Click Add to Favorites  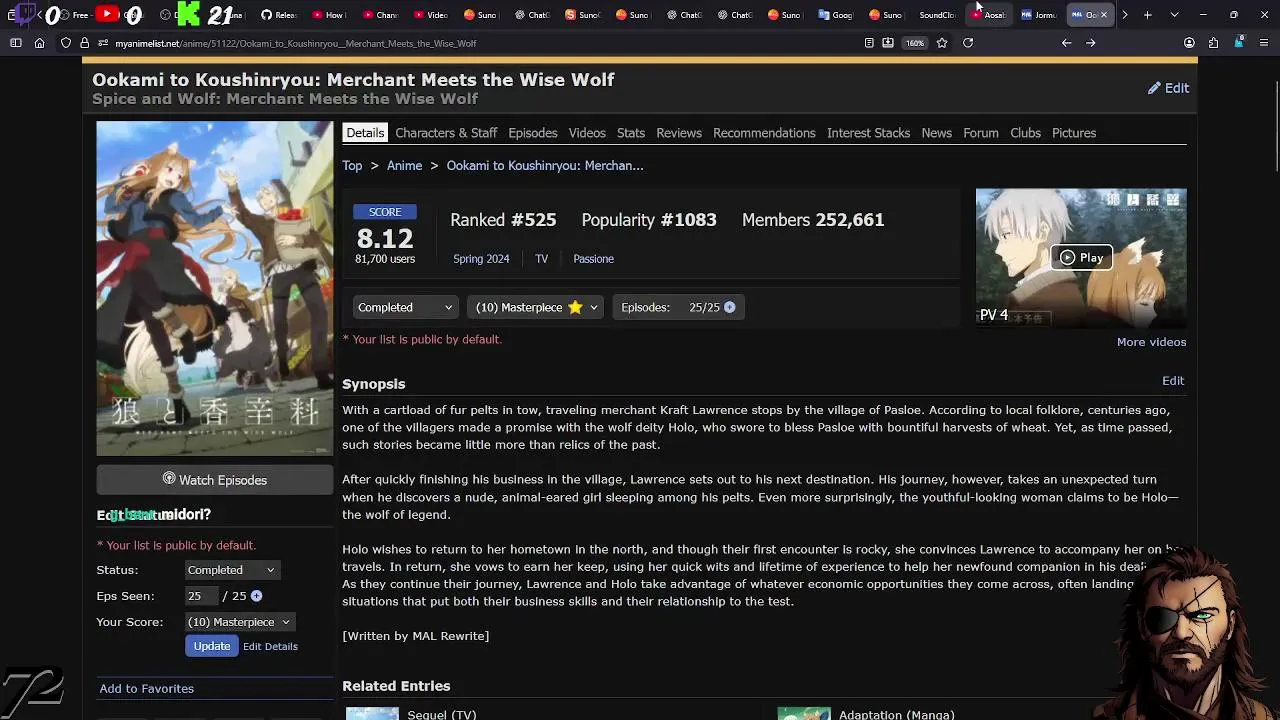(147, 688)
